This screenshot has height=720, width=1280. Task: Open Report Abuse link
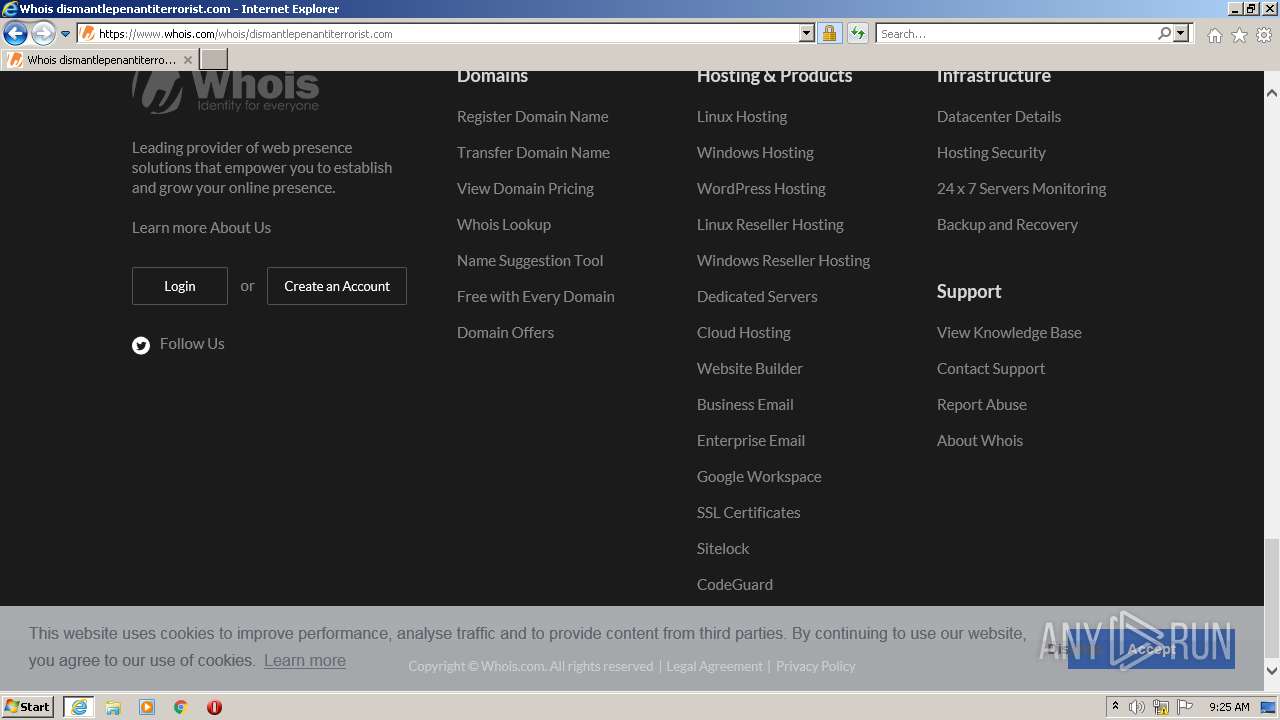click(982, 405)
